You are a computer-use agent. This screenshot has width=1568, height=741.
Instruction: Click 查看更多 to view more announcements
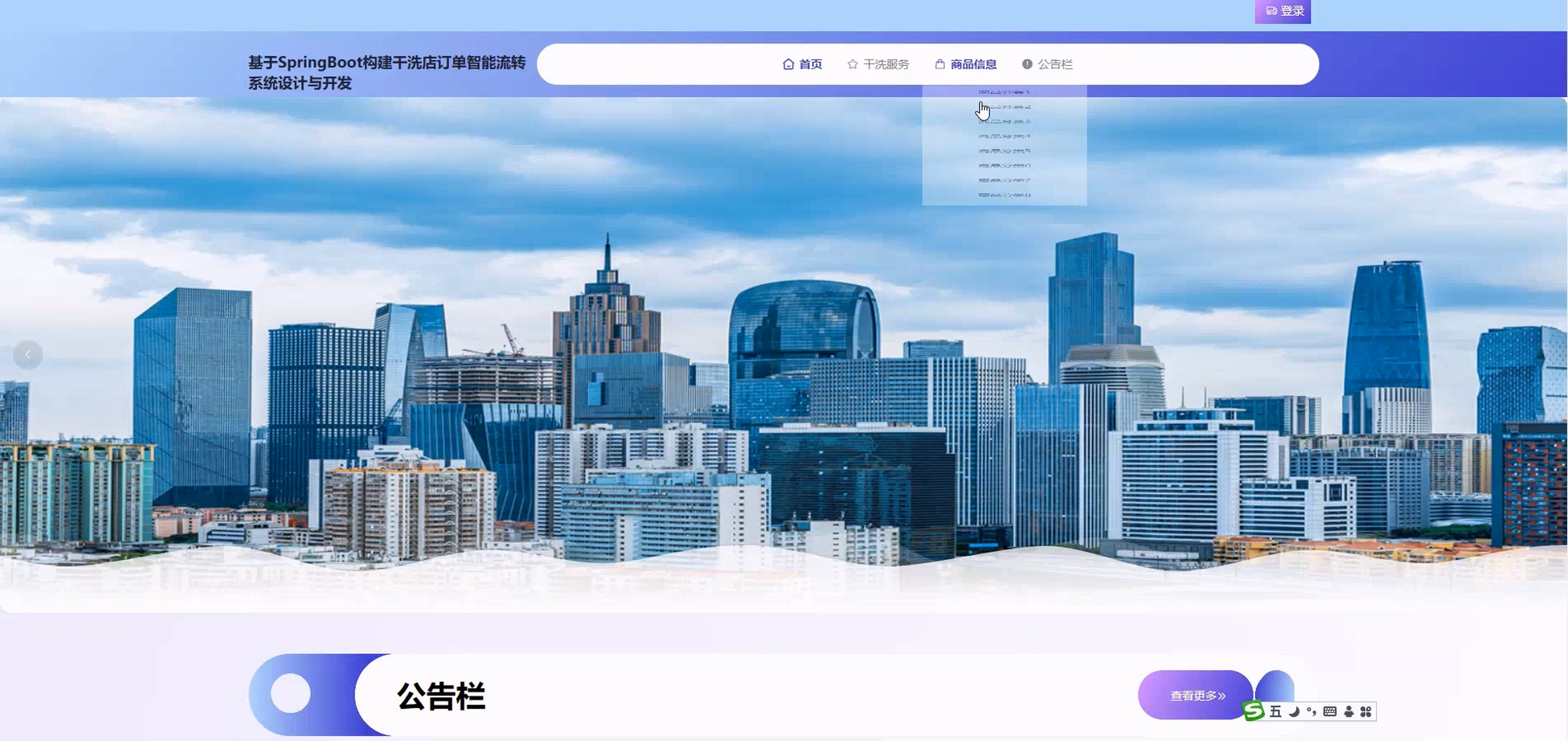click(1196, 696)
